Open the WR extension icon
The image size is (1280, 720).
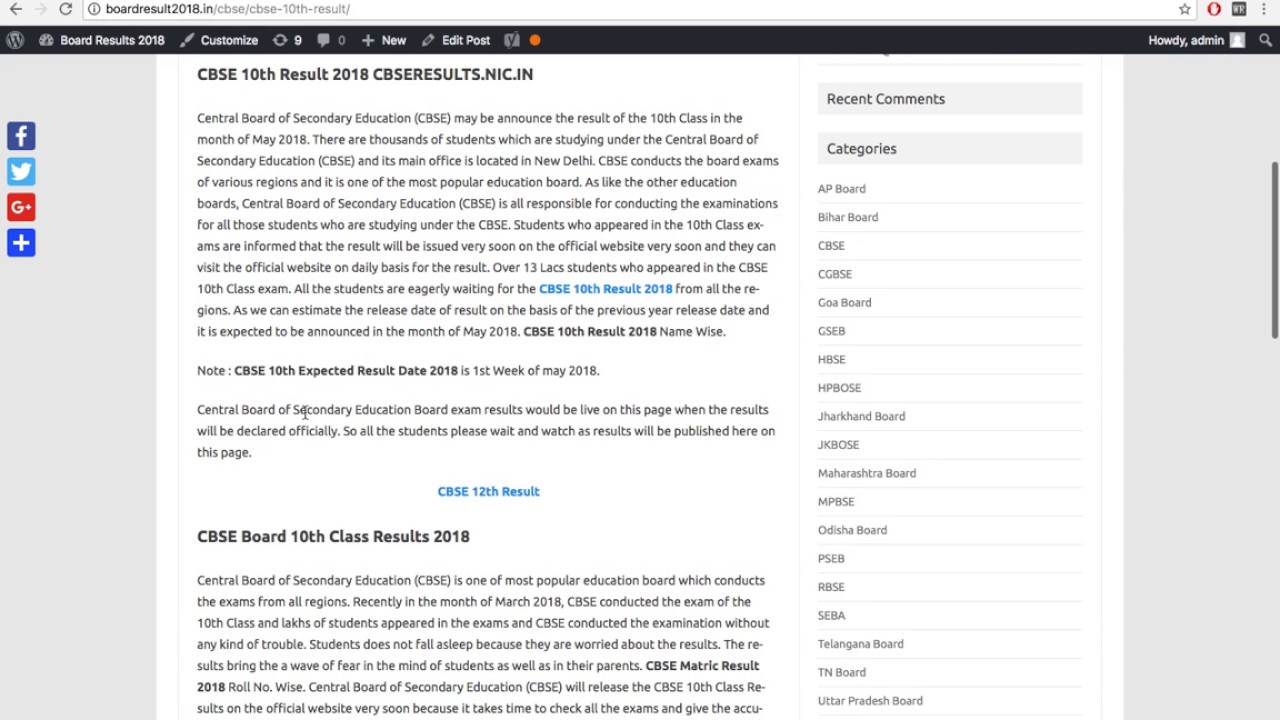click(x=1239, y=9)
